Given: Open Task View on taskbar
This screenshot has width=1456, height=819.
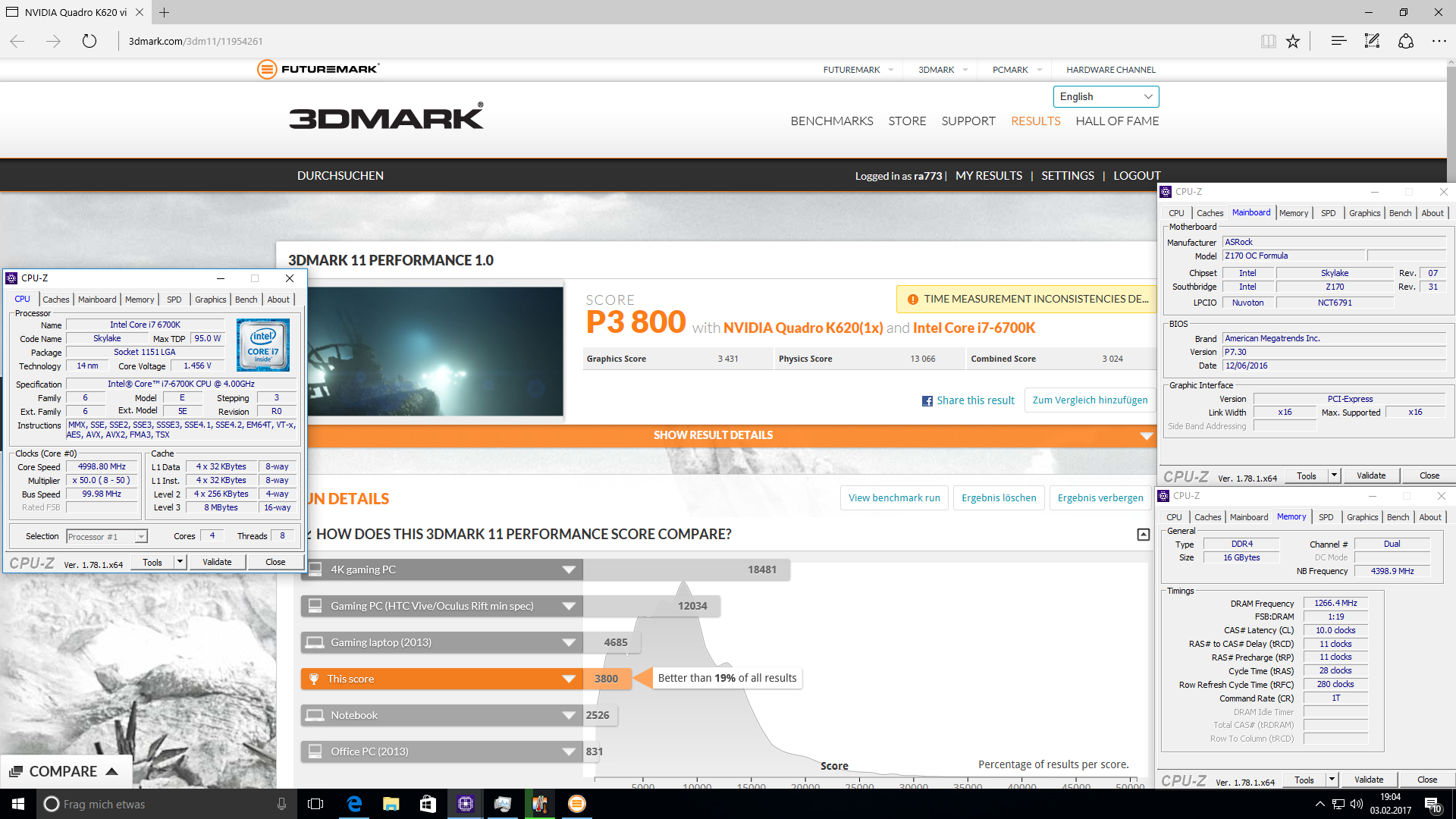Looking at the screenshot, I should coord(315,804).
